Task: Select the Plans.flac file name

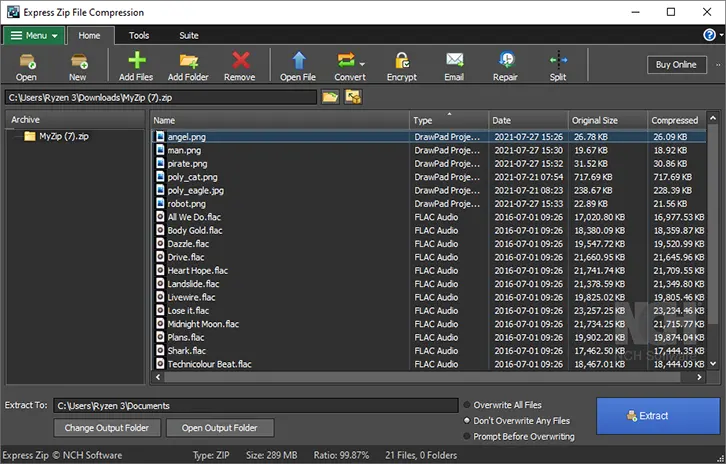Action: pyautogui.click(x=186, y=338)
